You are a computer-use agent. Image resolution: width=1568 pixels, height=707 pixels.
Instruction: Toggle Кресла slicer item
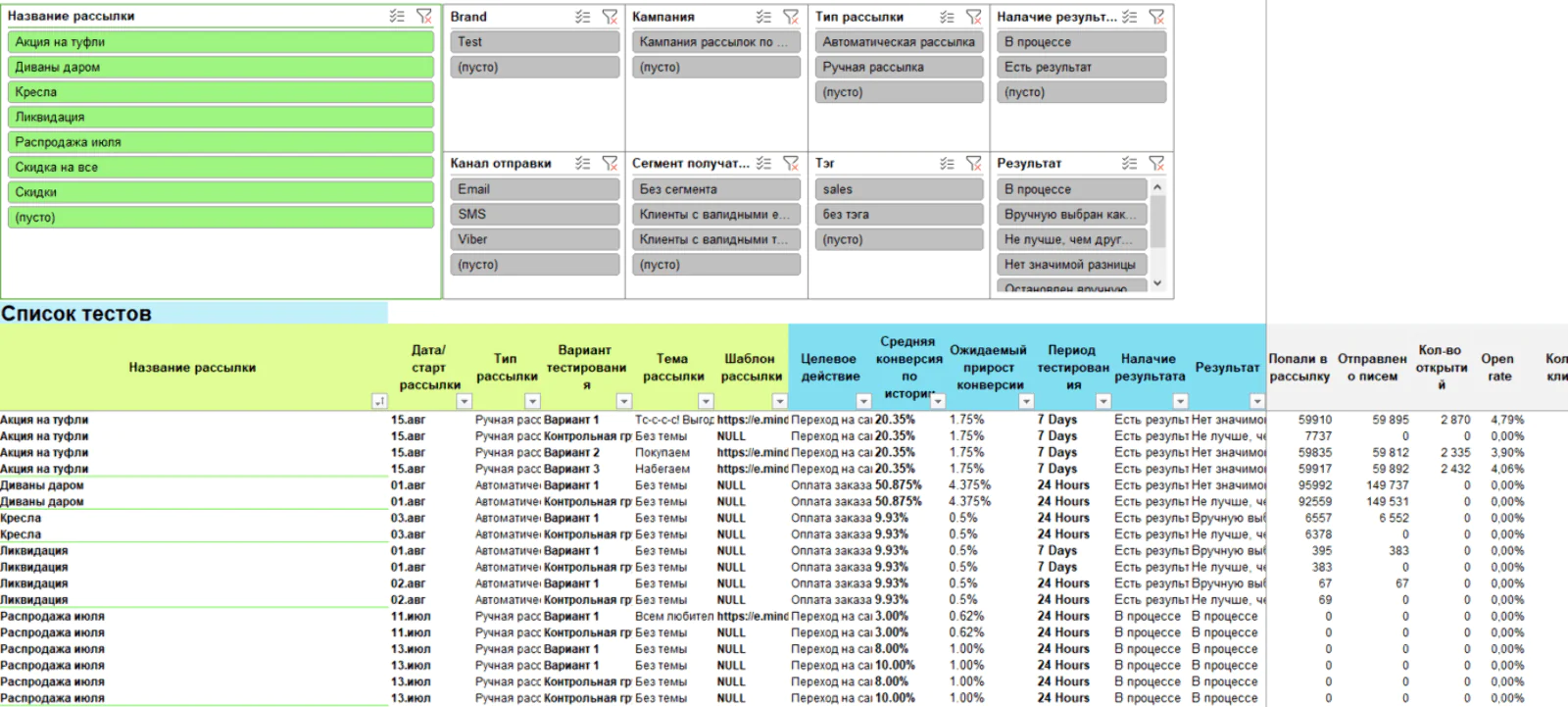click(220, 92)
